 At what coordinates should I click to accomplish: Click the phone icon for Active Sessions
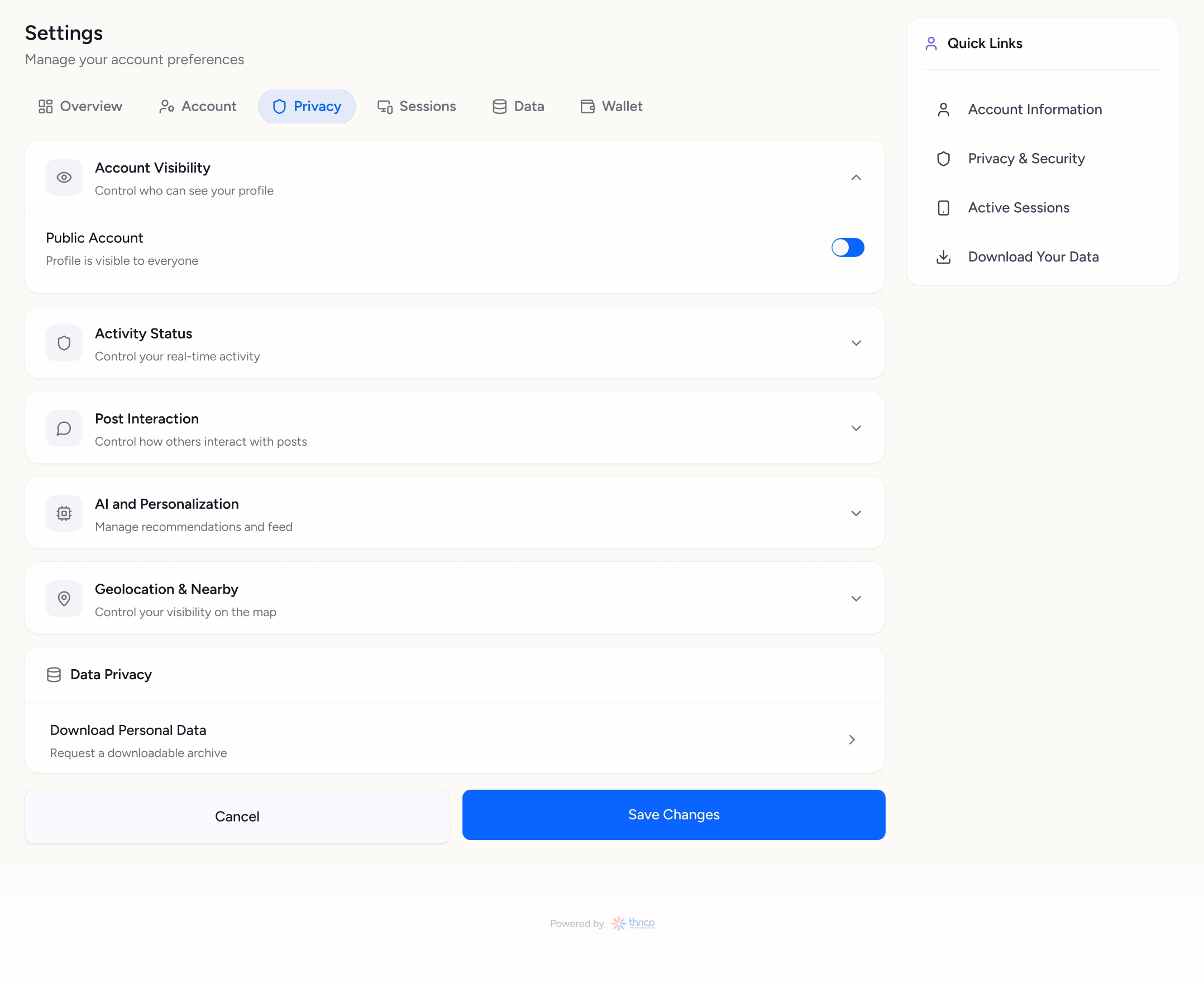point(943,208)
